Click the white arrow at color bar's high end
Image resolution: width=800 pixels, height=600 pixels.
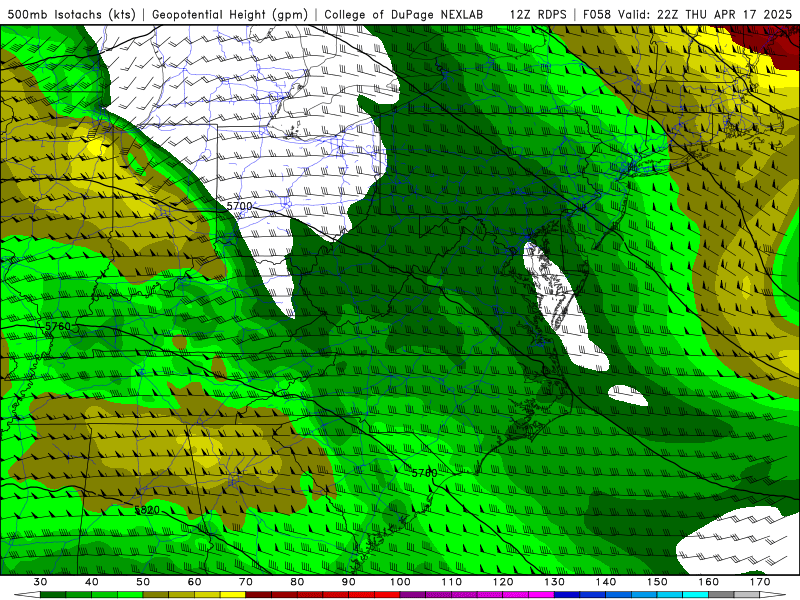tap(773, 595)
